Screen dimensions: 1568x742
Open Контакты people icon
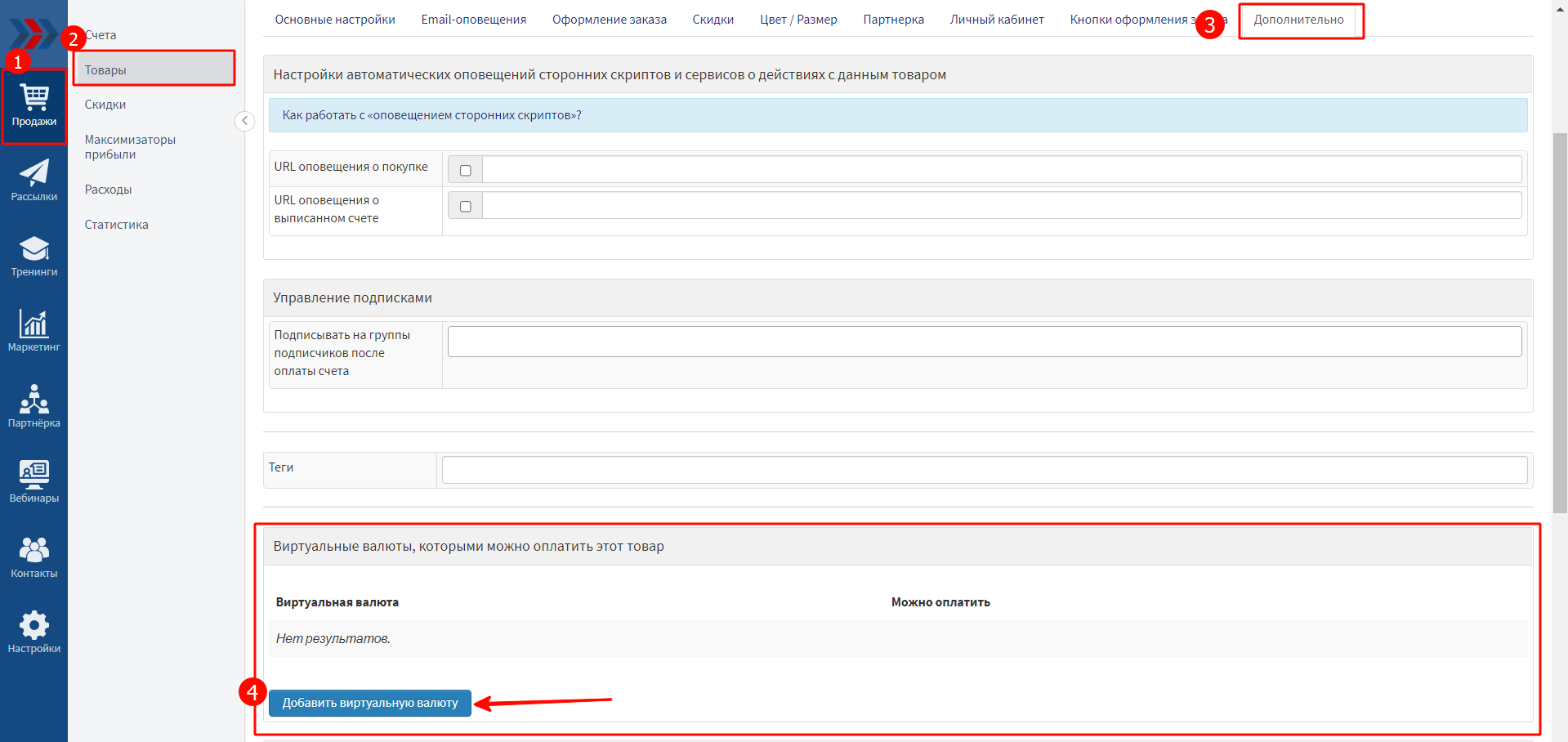click(x=34, y=556)
